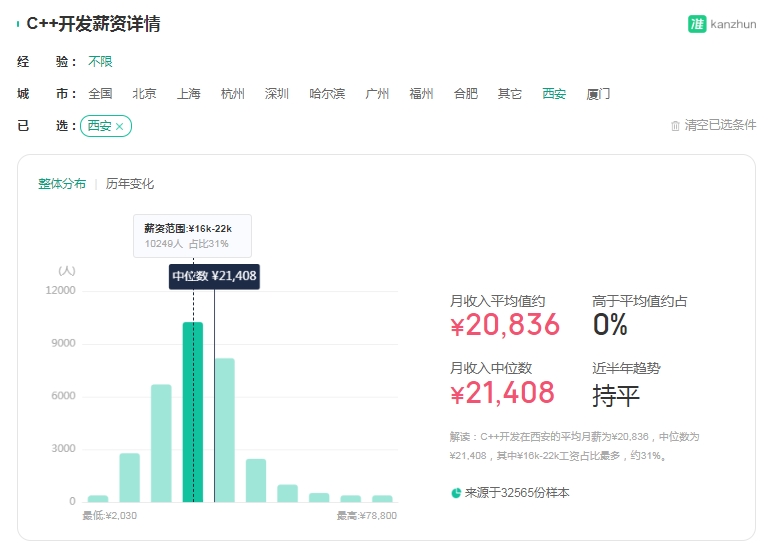Choose 广州 city filter
776x557 pixels.
click(x=377, y=94)
